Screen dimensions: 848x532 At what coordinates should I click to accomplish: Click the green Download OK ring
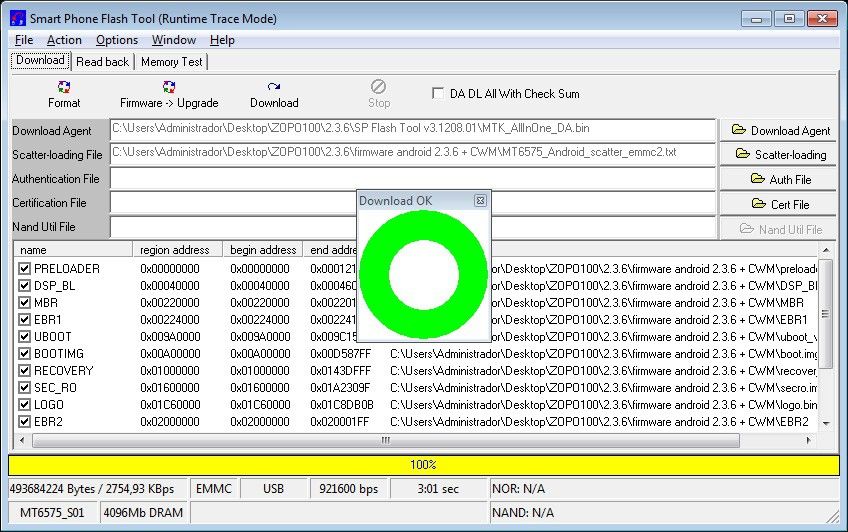(x=423, y=275)
